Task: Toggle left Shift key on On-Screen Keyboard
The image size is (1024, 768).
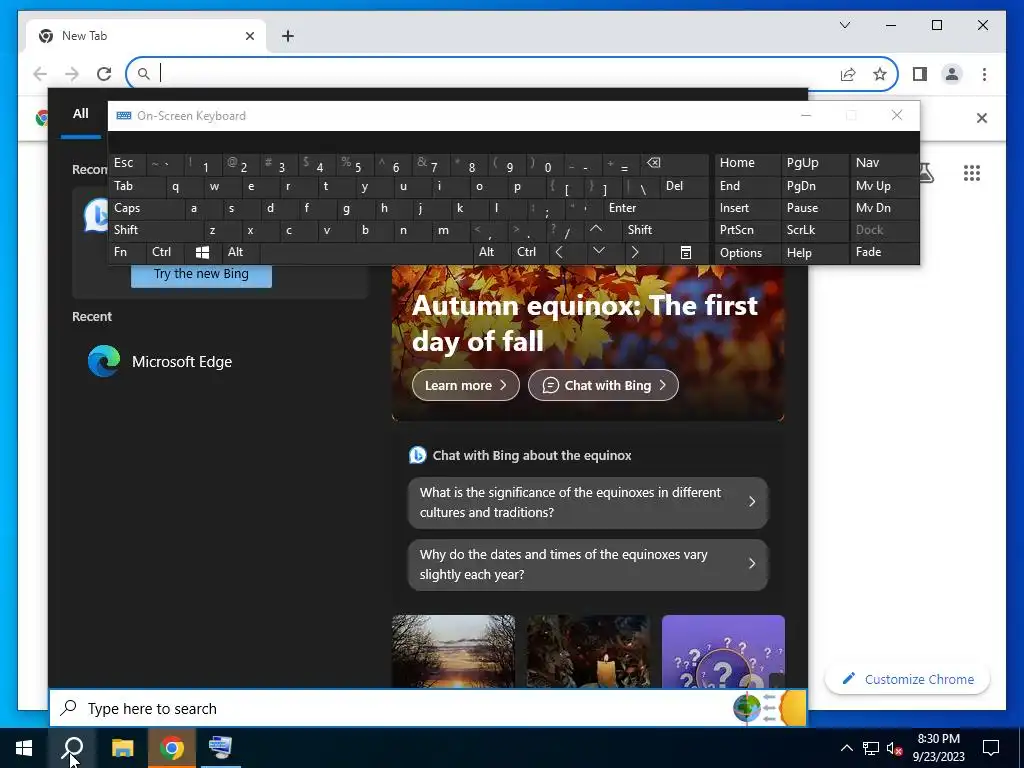Action: tap(155, 230)
